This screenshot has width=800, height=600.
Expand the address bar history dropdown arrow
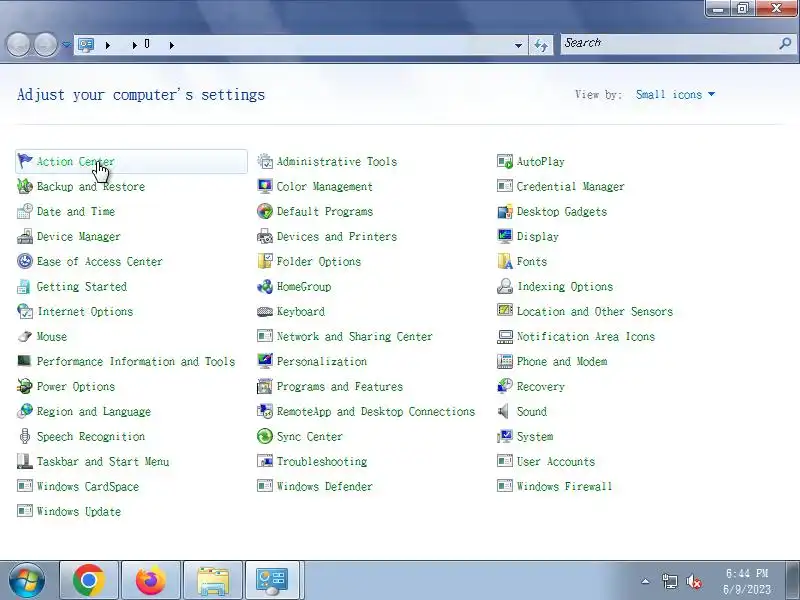pos(518,45)
